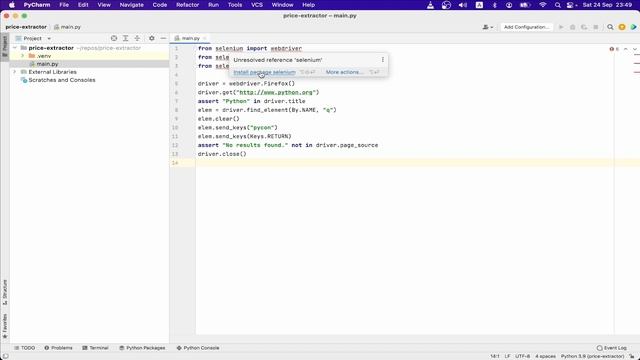The image size is (640, 360).
Task: Open the Terminal tool window
Action: coord(95,348)
